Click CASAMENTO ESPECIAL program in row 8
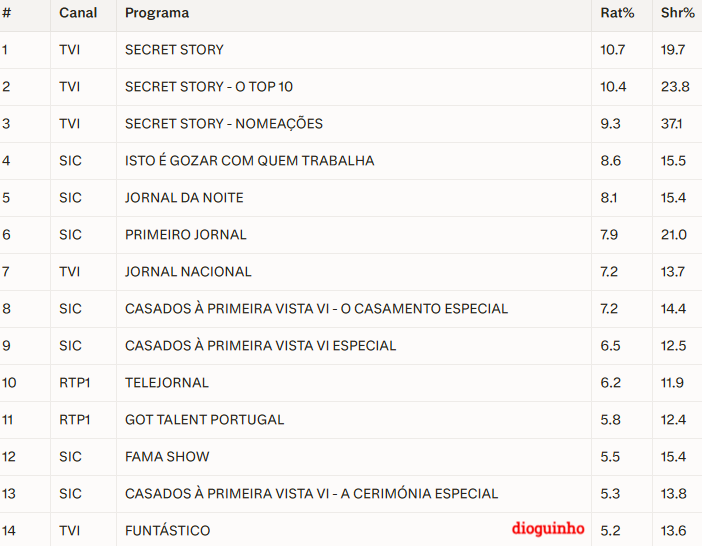702x546 pixels. click(316, 309)
